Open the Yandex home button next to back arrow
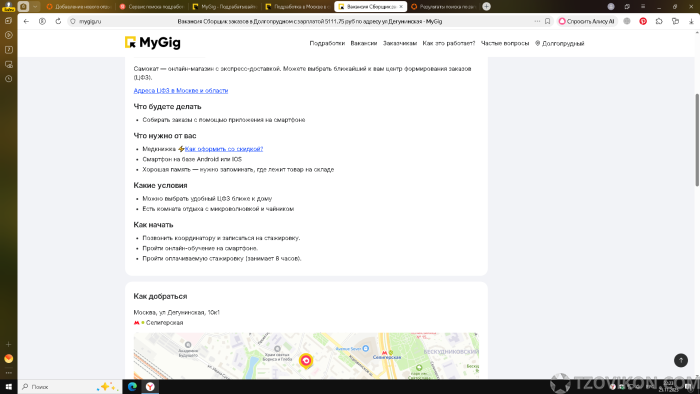Screen dimensions: 700x394 click(42, 21)
